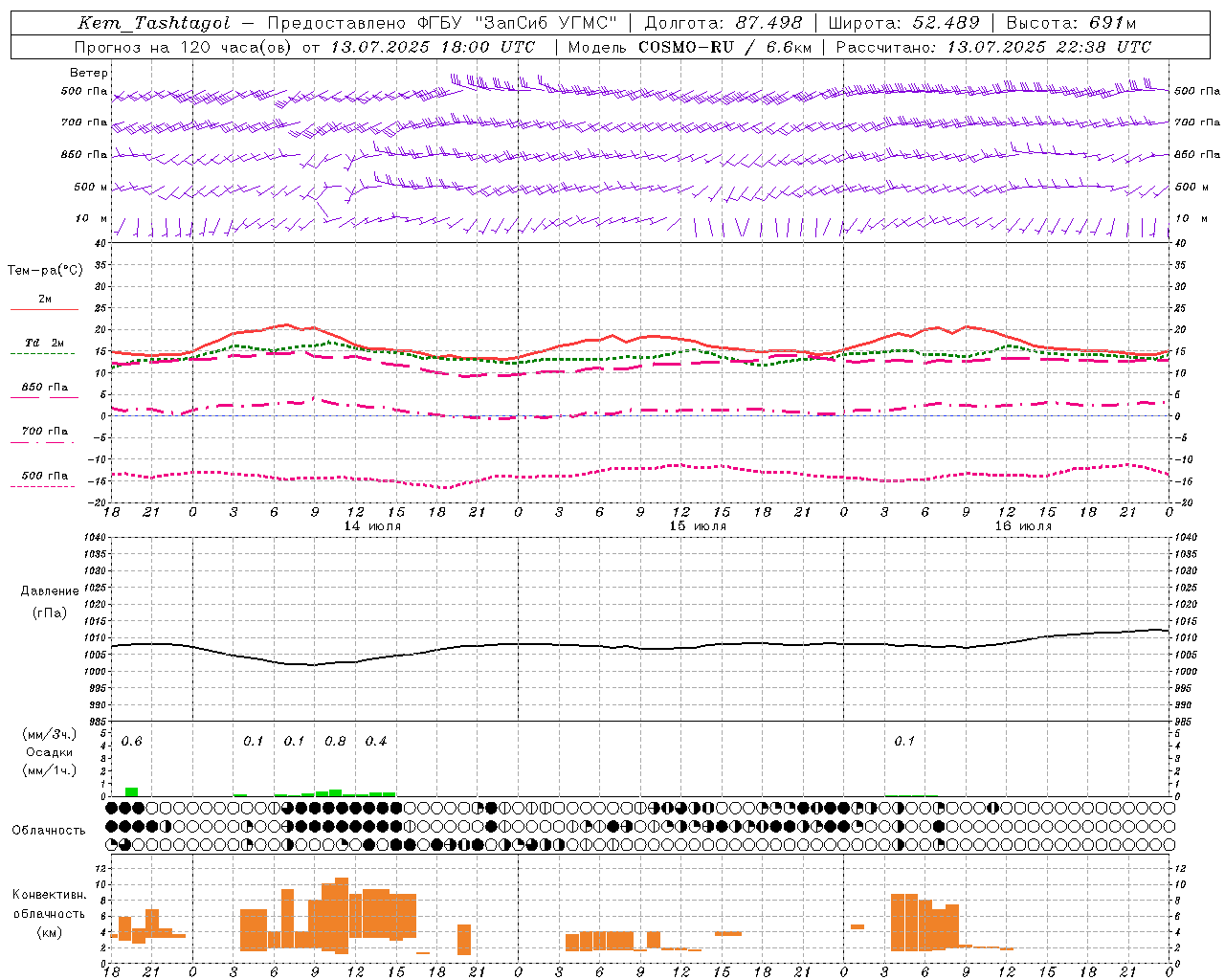Click the Облачность row label
1225x980 pixels.
point(49,831)
